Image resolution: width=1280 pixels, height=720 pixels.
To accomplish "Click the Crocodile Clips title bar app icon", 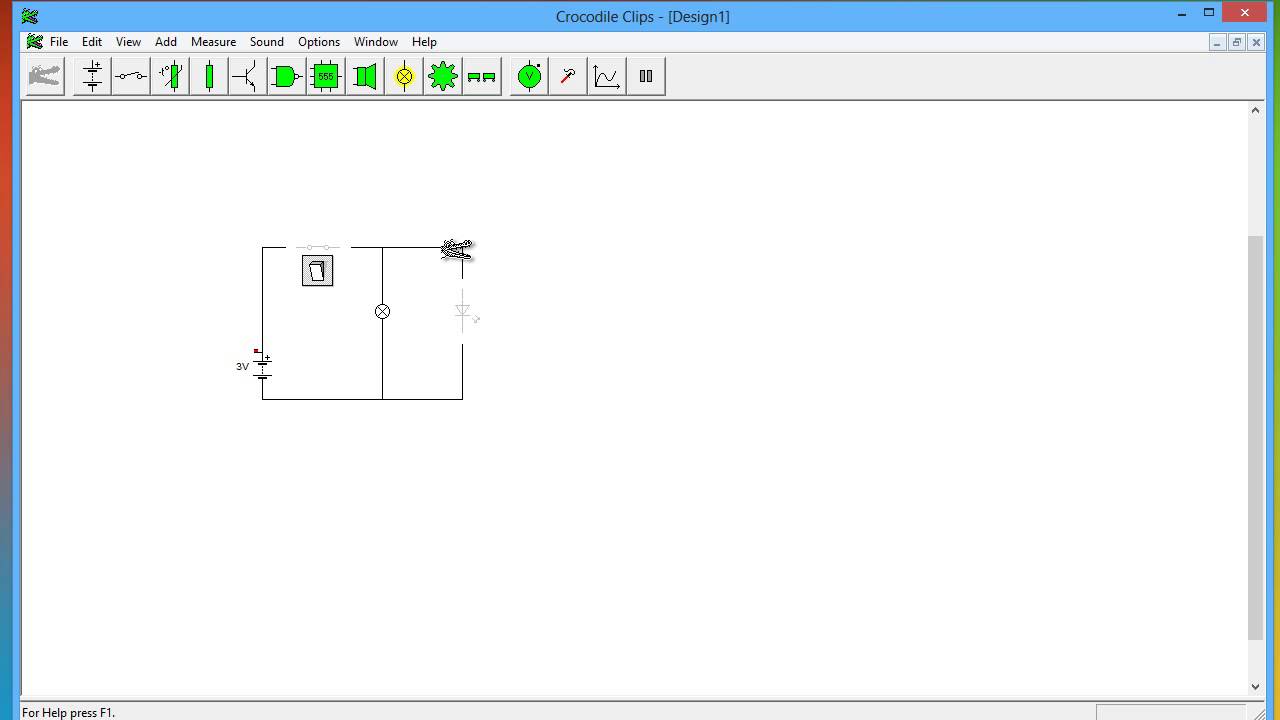I will [30, 16].
